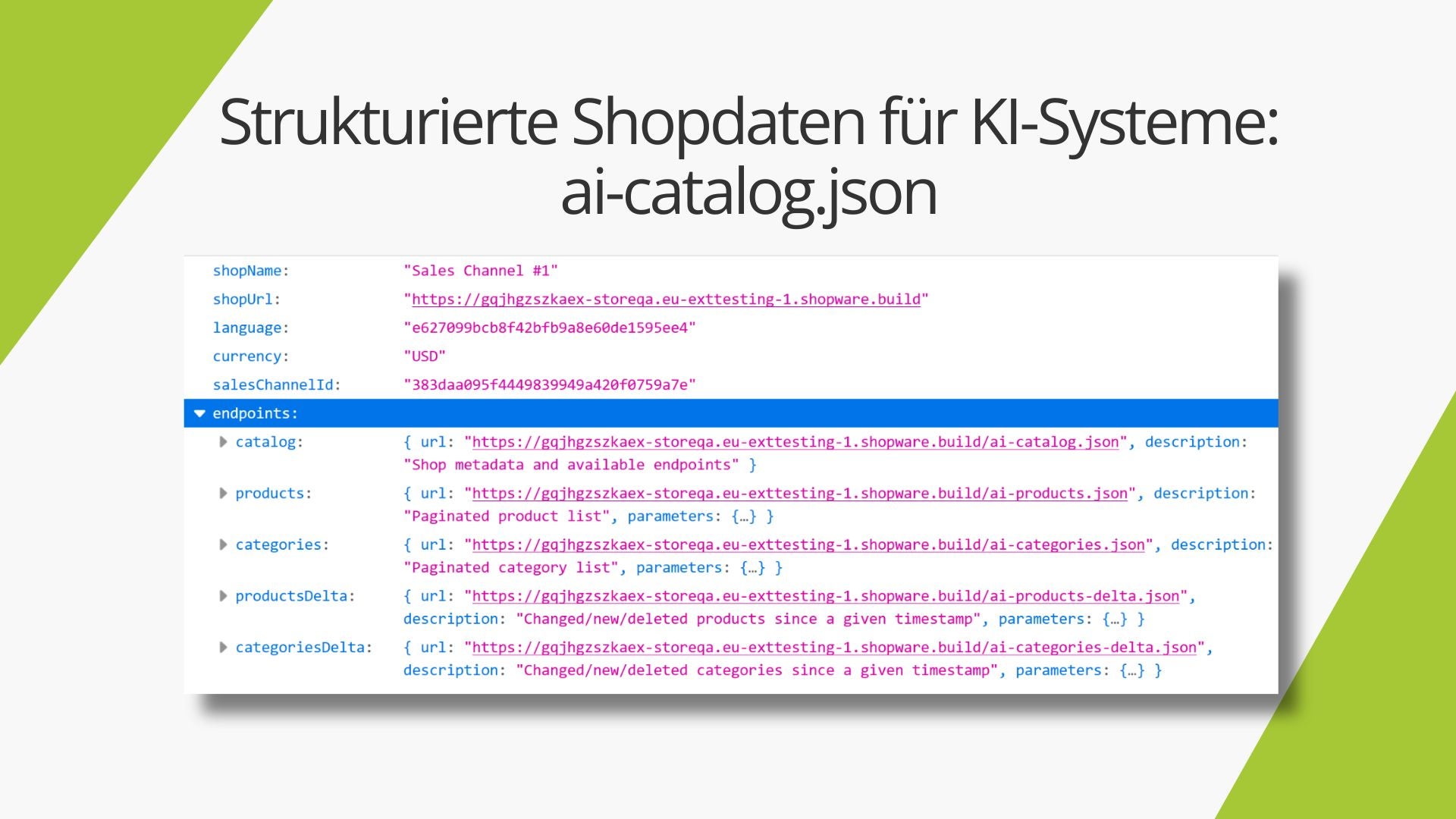This screenshot has width=1456, height=819.
Task: Select the "Sales Channel #1" value
Action: pos(481,271)
